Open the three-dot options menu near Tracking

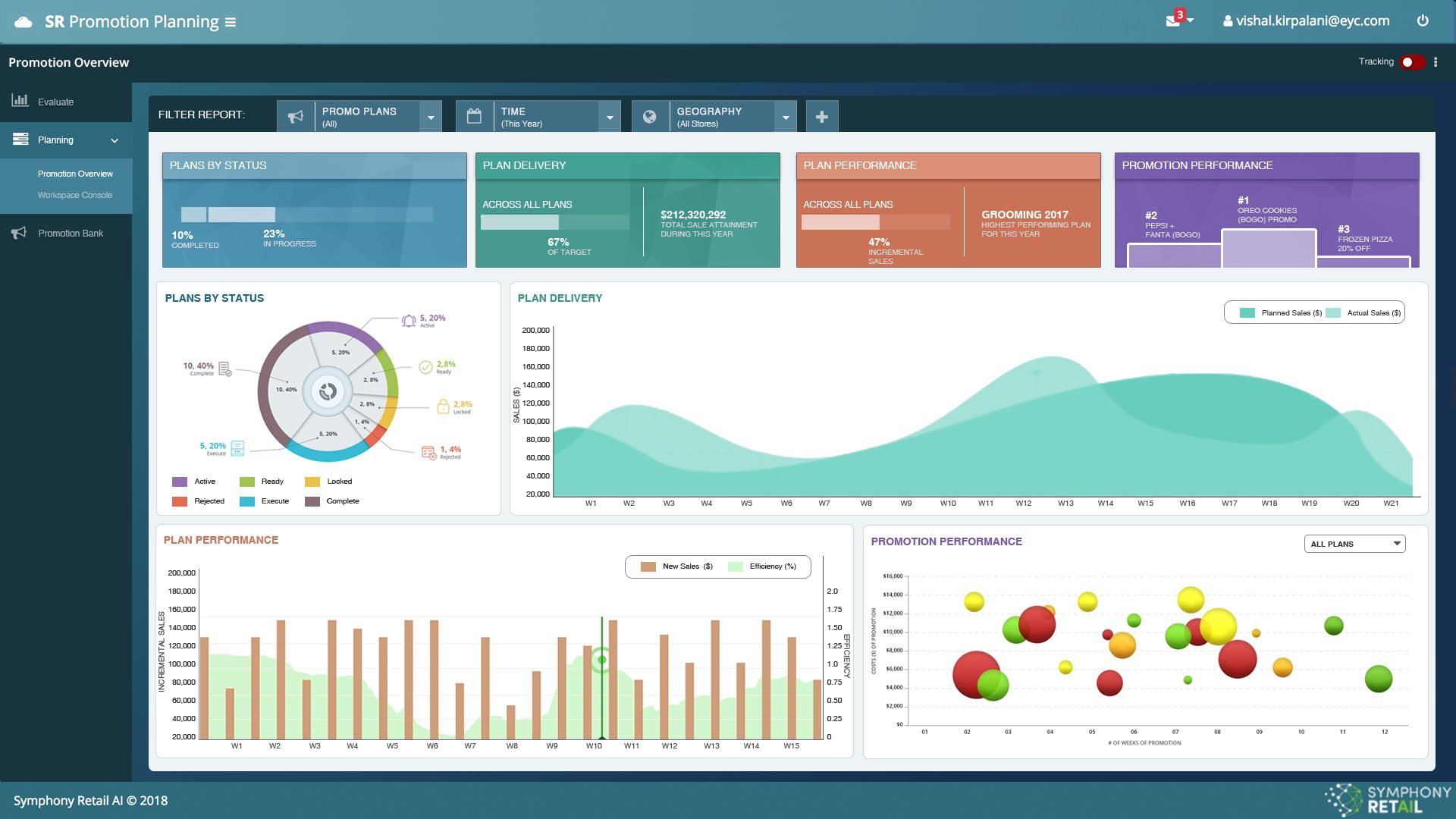point(1436,62)
